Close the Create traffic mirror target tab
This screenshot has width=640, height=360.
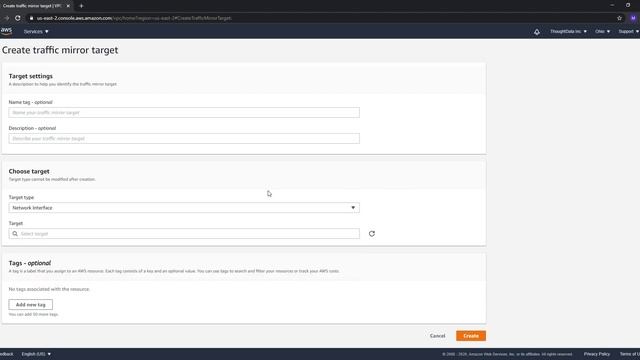(x=68, y=6)
